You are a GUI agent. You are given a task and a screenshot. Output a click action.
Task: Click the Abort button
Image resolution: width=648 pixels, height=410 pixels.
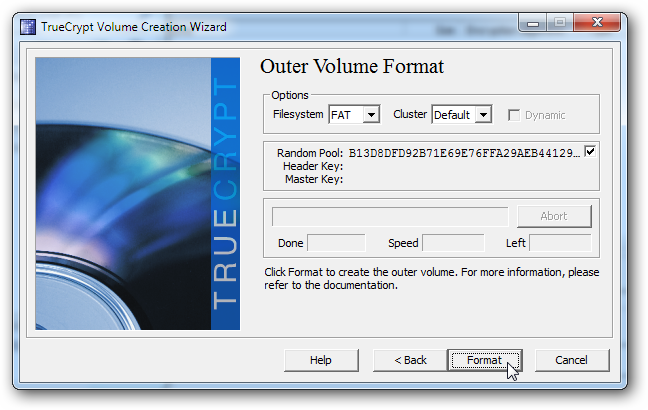point(554,216)
